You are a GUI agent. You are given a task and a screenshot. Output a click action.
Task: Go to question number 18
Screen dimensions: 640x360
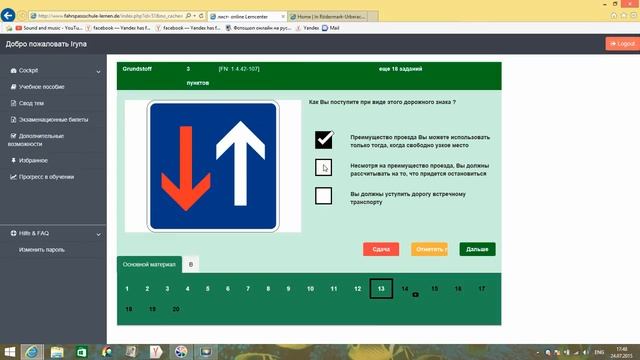pyautogui.click(x=129, y=309)
